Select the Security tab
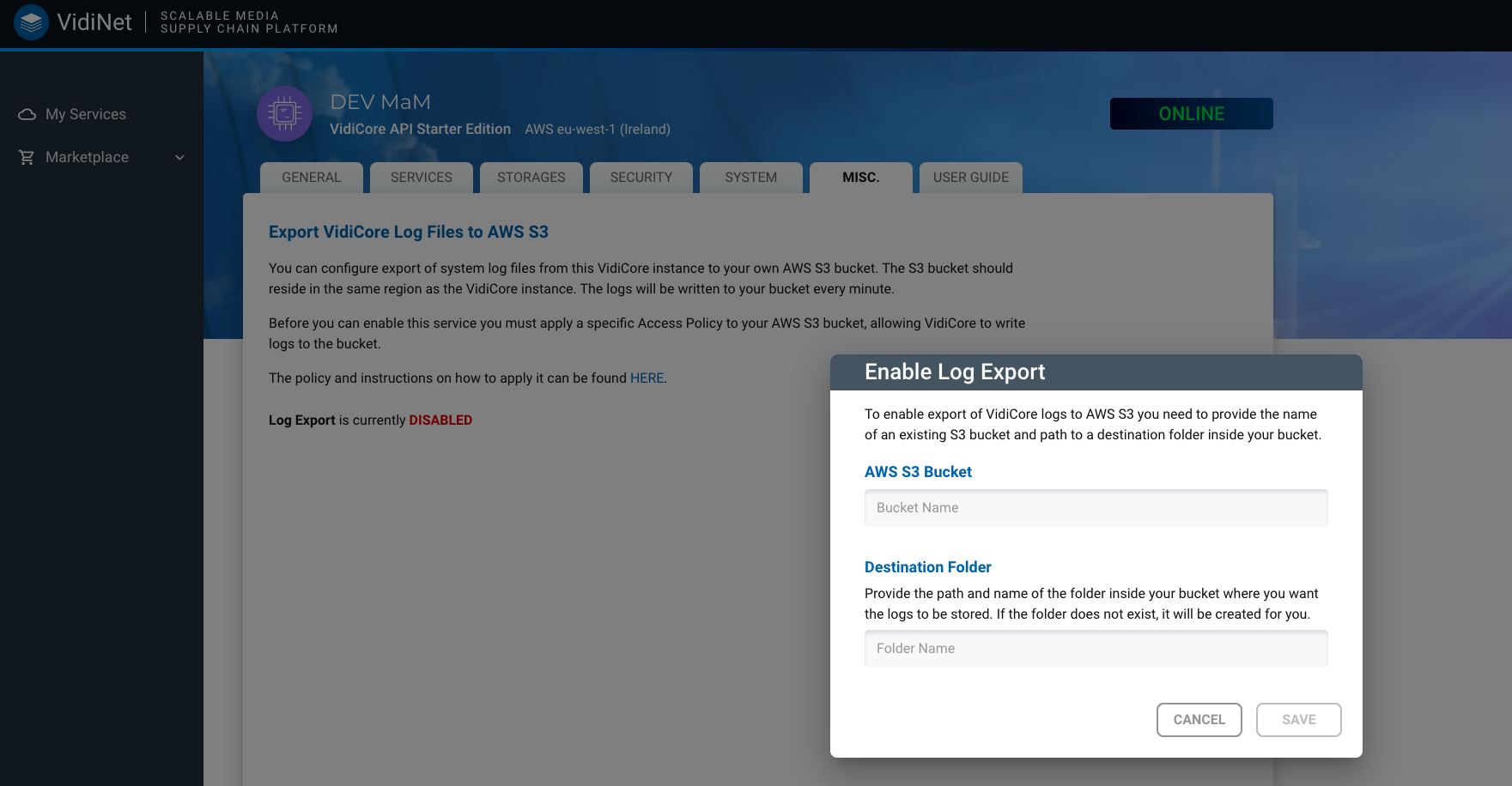1512x786 pixels. pyautogui.click(x=641, y=178)
